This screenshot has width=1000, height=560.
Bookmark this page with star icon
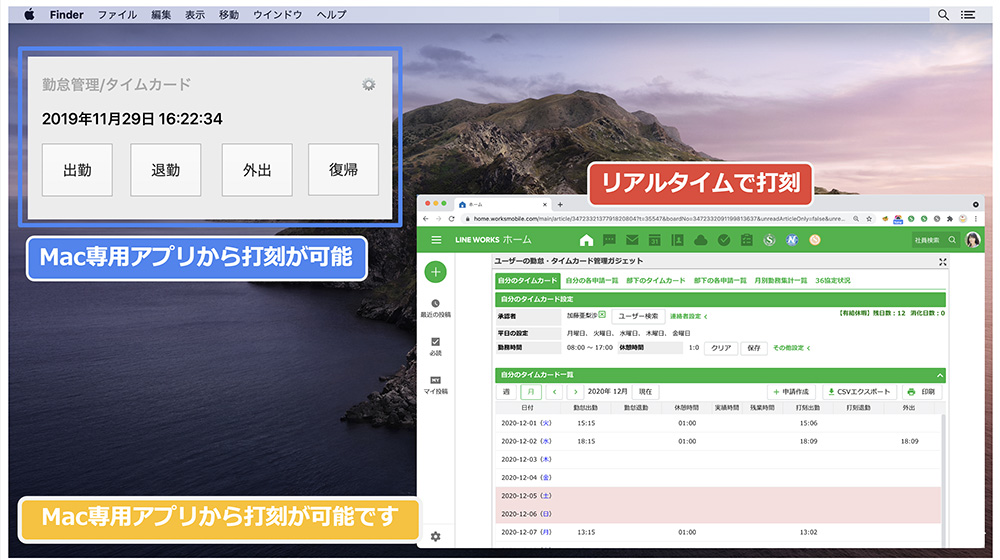(869, 219)
